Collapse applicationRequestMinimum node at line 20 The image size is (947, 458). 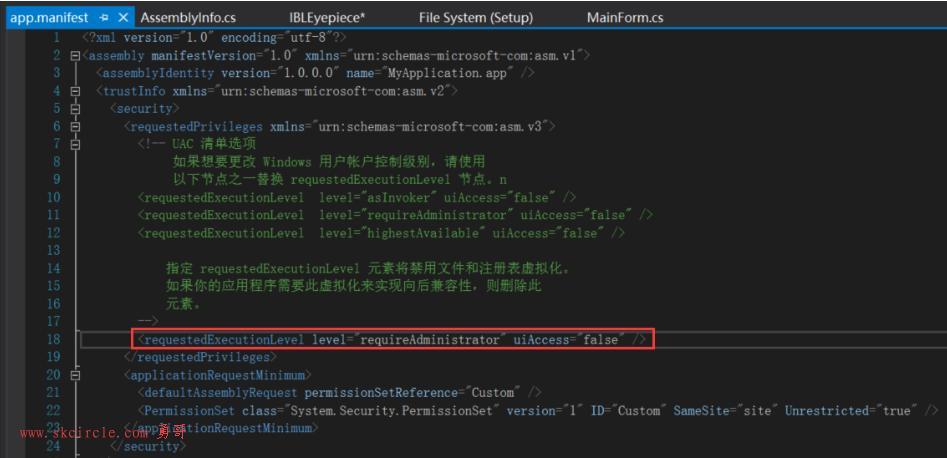(75, 375)
